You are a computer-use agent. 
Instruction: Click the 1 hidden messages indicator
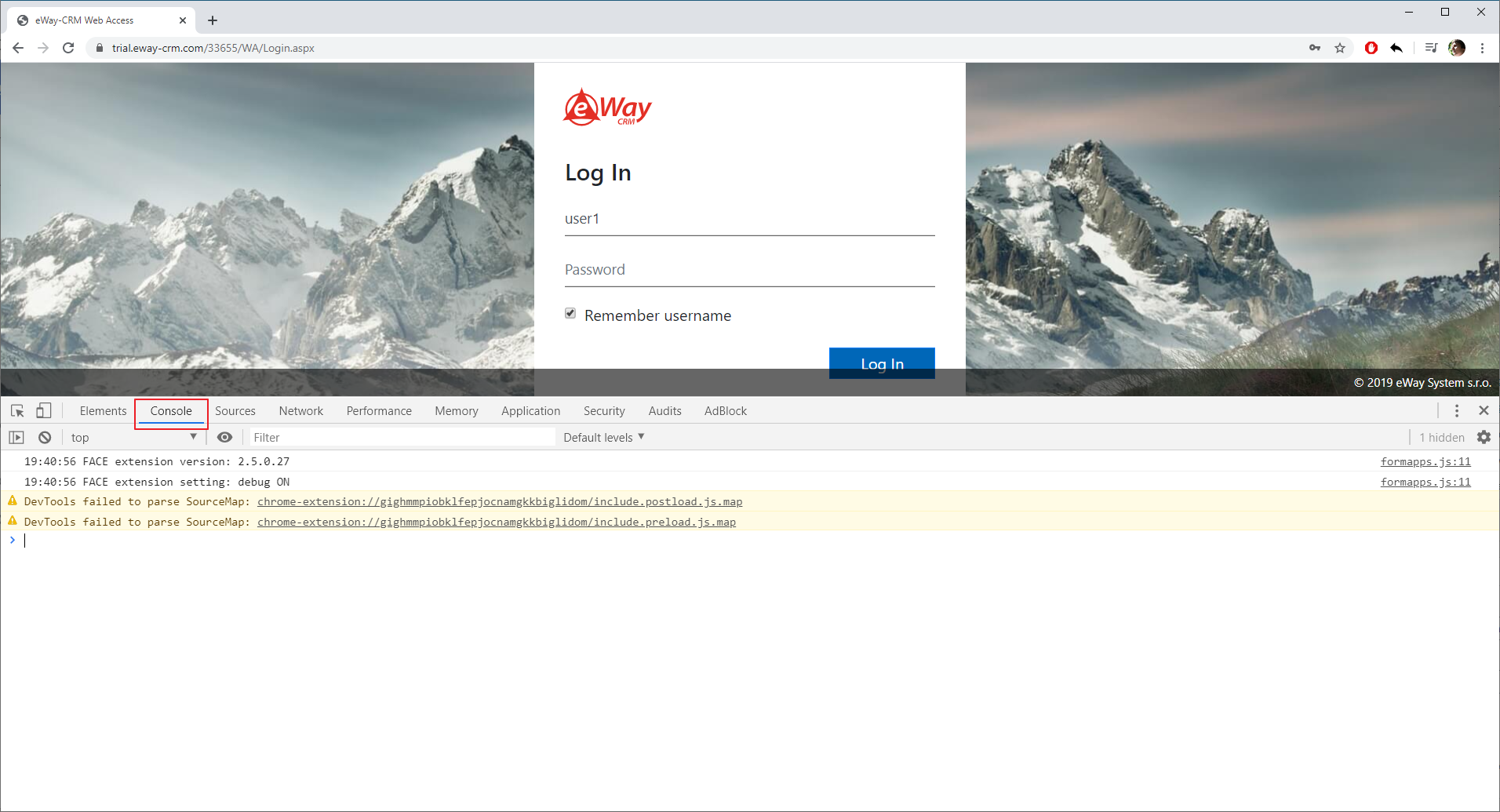click(1442, 437)
